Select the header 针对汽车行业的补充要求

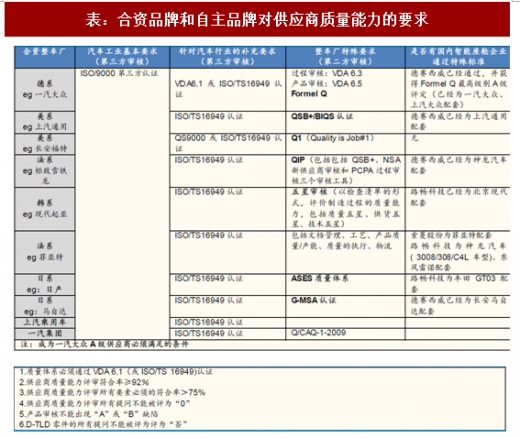[228, 57]
